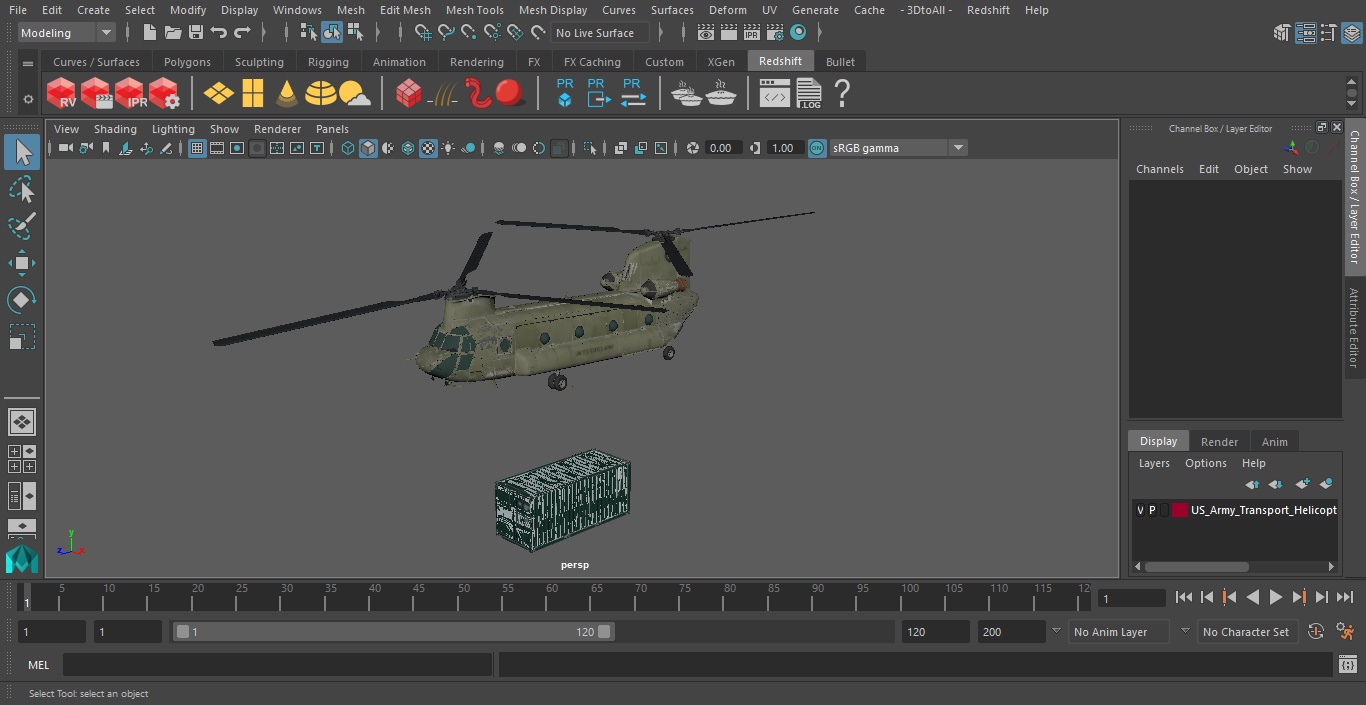Toggle layer visibility V box
Viewport: 1366px width, 705px height.
1140,510
